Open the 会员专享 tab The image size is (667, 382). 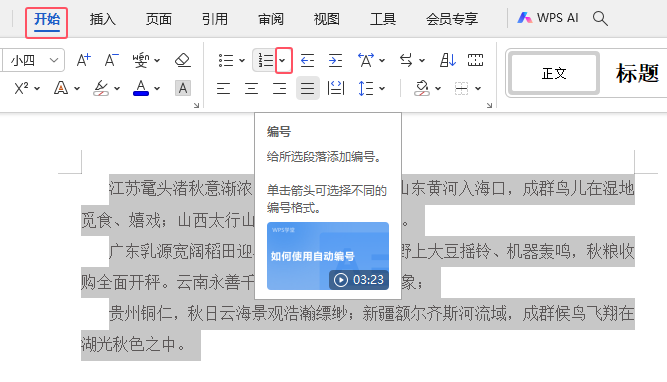(x=452, y=19)
